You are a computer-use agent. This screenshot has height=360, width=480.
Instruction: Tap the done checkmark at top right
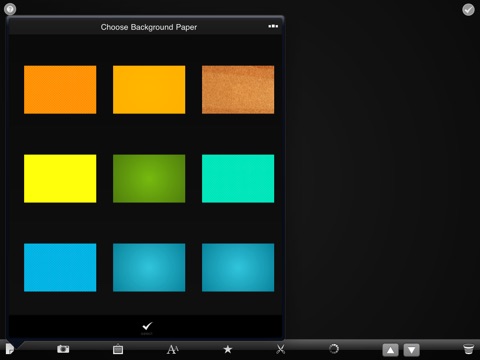(468, 10)
